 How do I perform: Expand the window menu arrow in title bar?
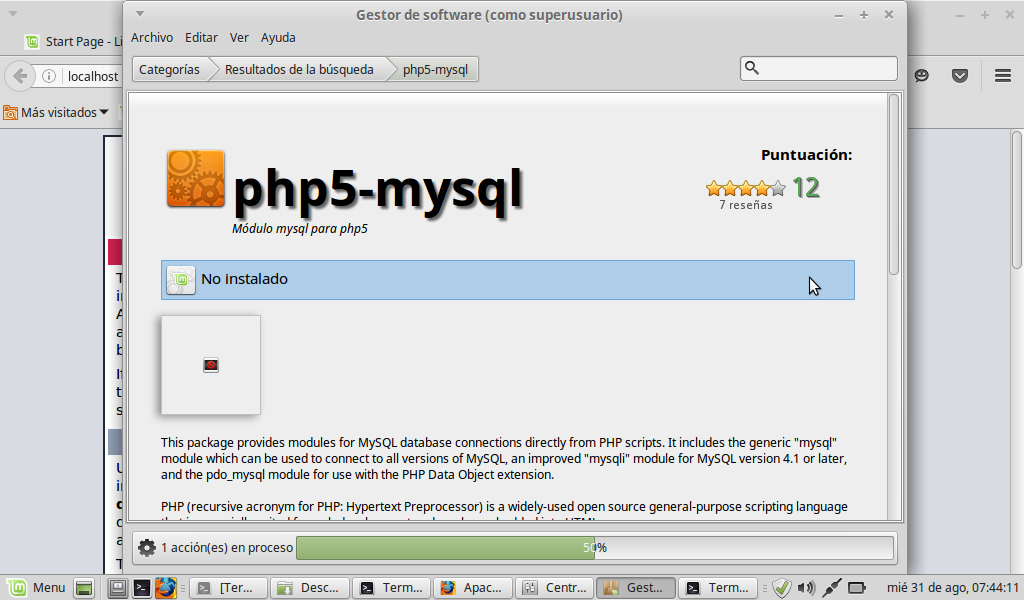click(140, 14)
